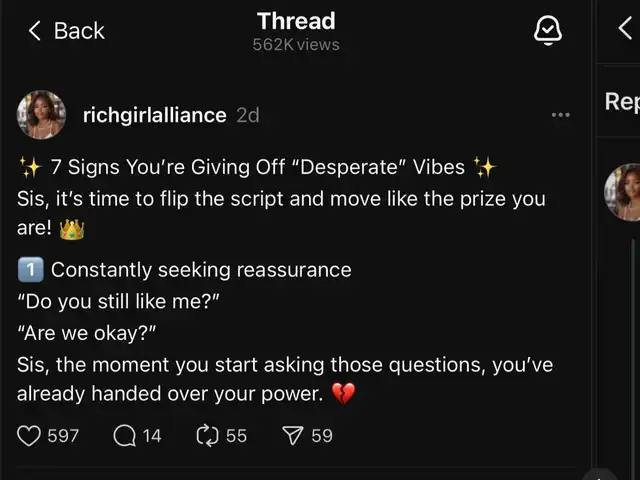Tap the "Back" text label
The width and height of the screenshot is (640, 480).
point(79,31)
